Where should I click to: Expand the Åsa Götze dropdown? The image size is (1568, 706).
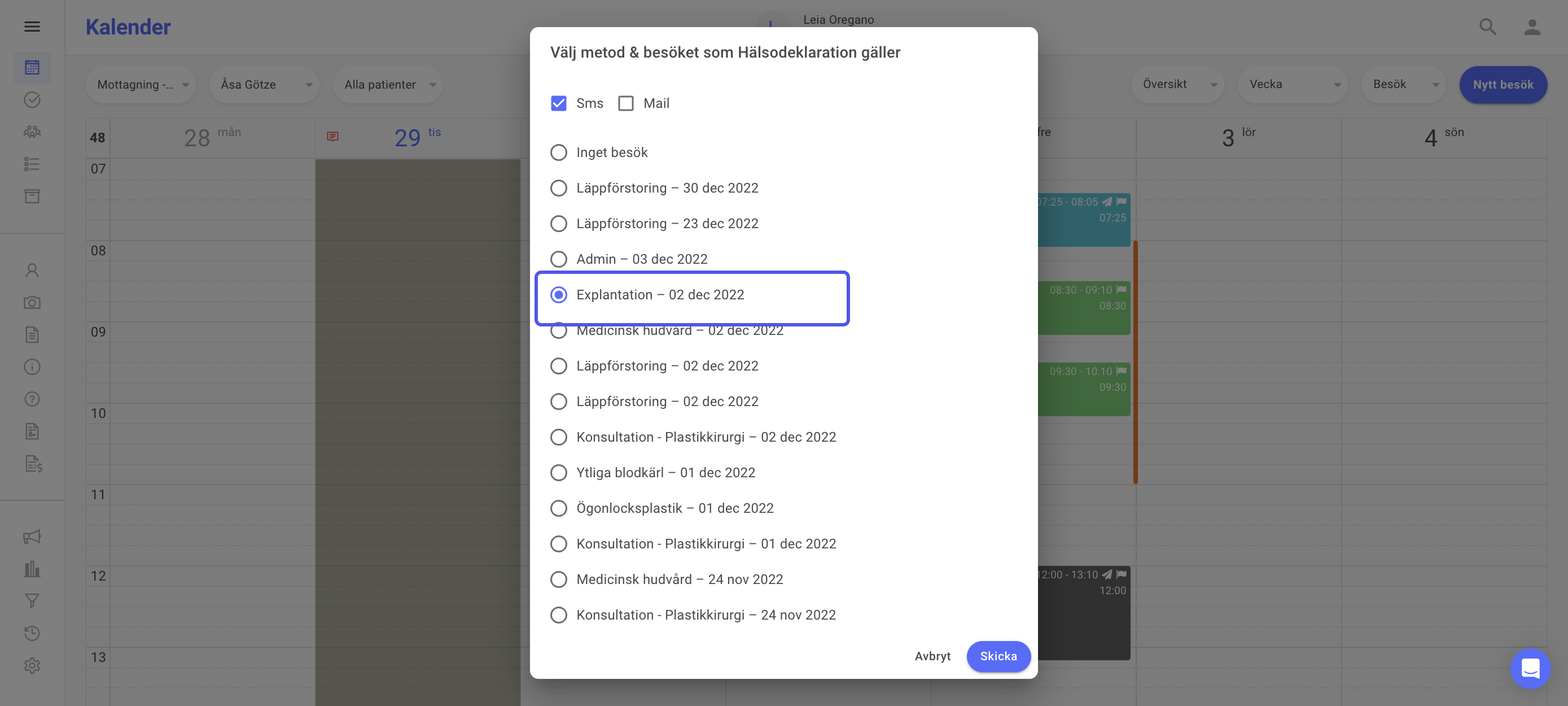click(264, 85)
